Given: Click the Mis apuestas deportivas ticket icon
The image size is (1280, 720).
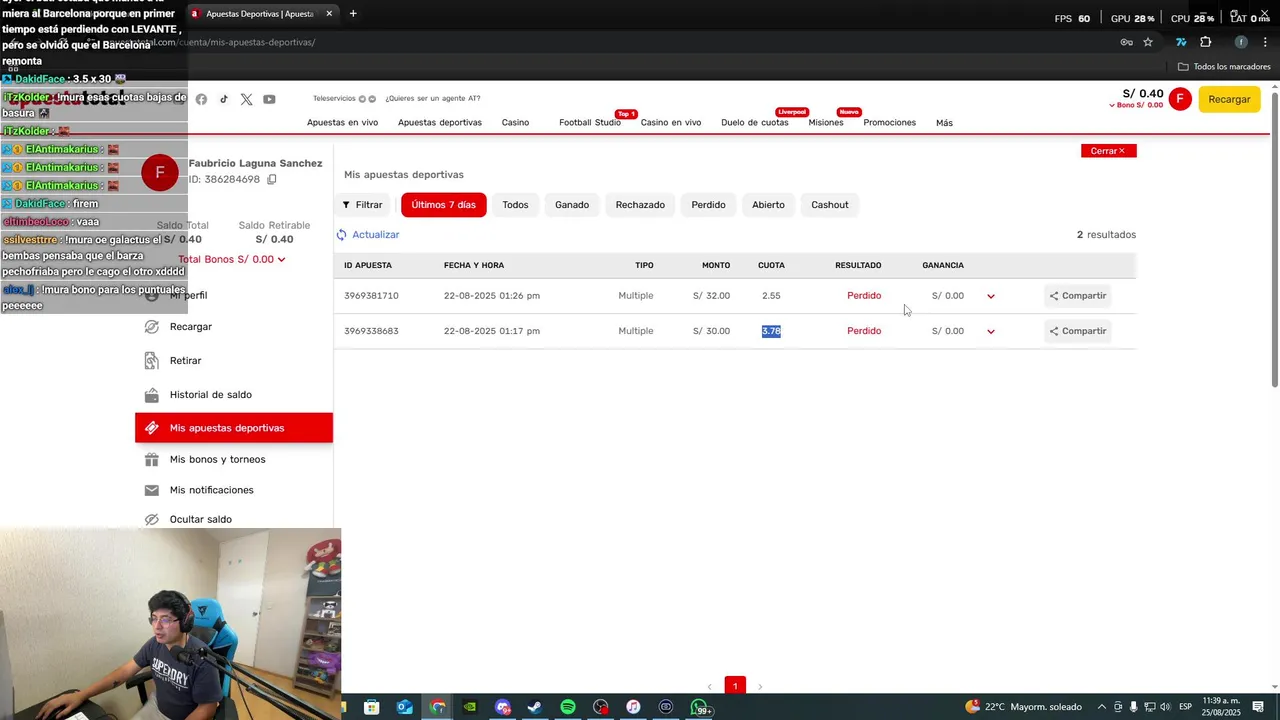Looking at the screenshot, I should pos(151,428).
